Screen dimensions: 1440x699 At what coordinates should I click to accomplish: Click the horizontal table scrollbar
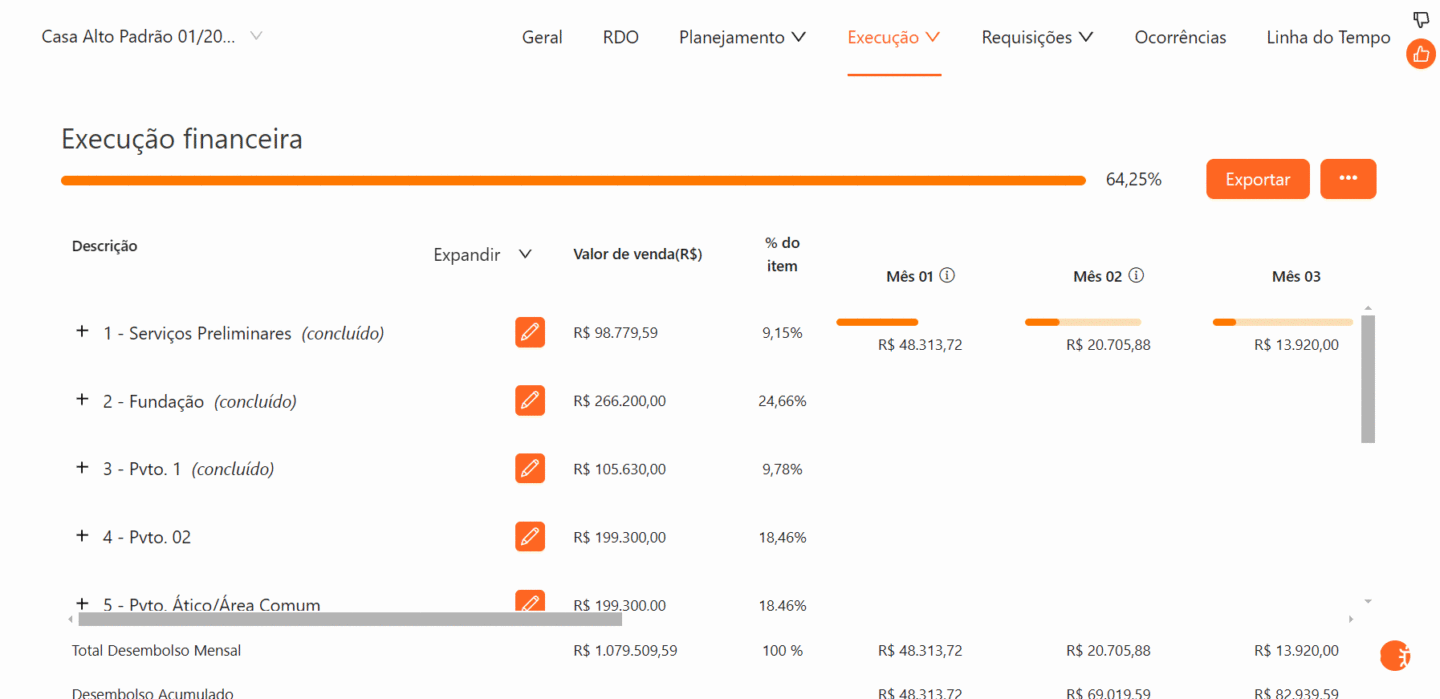pos(350,619)
